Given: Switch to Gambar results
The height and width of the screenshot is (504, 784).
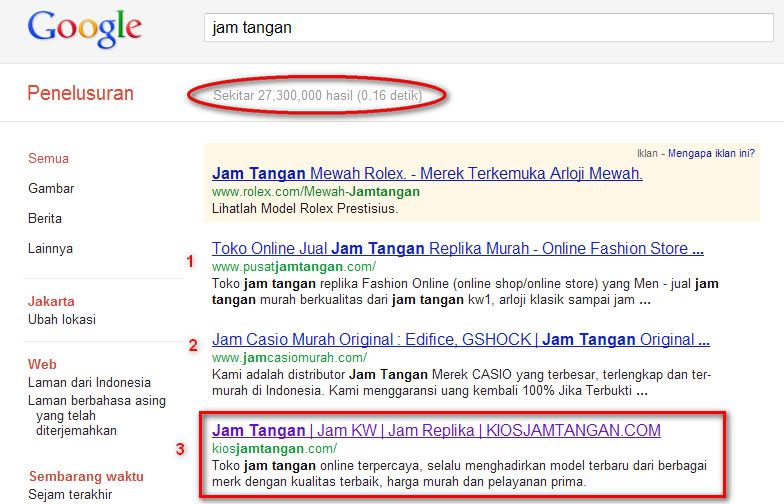Looking at the screenshot, I should pos(51,188).
